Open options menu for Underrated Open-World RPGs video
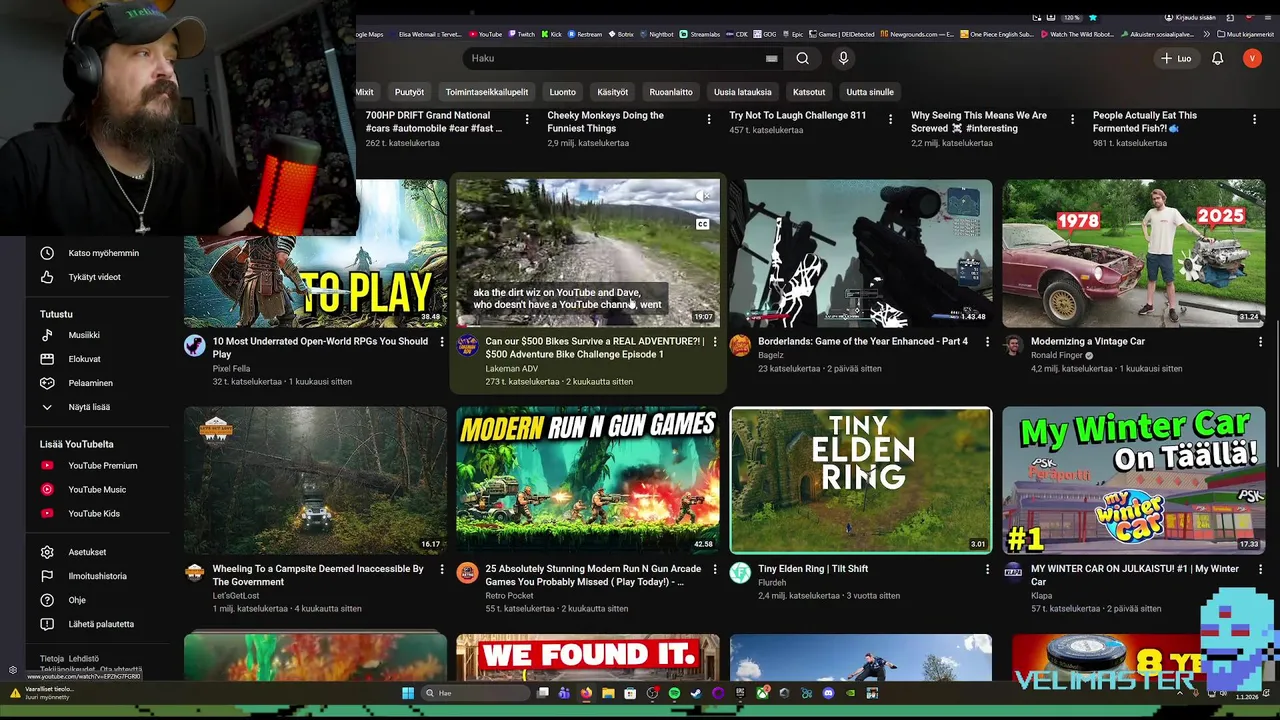This screenshot has height=720, width=1280. point(441,342)
